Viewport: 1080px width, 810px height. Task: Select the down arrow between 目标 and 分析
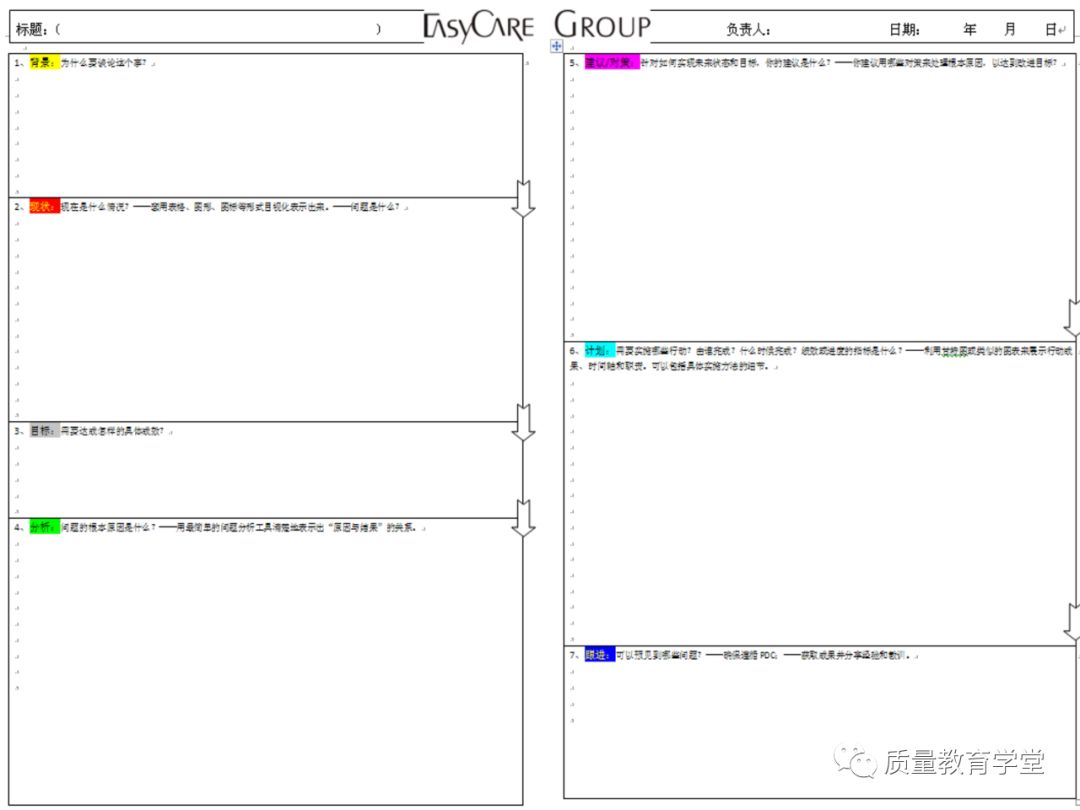tap(523, 517)
